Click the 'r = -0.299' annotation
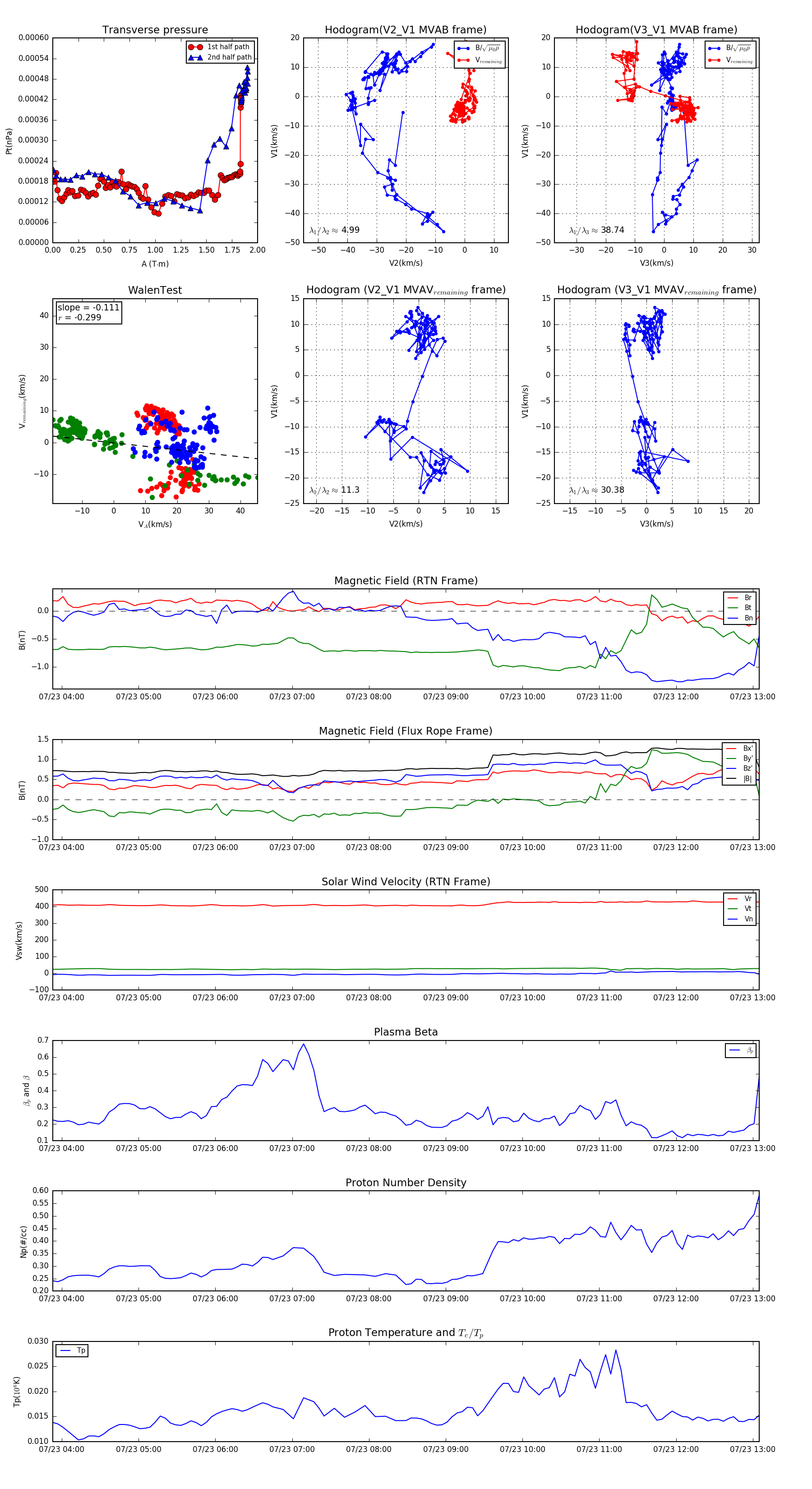Image resolution: width=812 pixels, height=1489 pixels. (80, 317)
